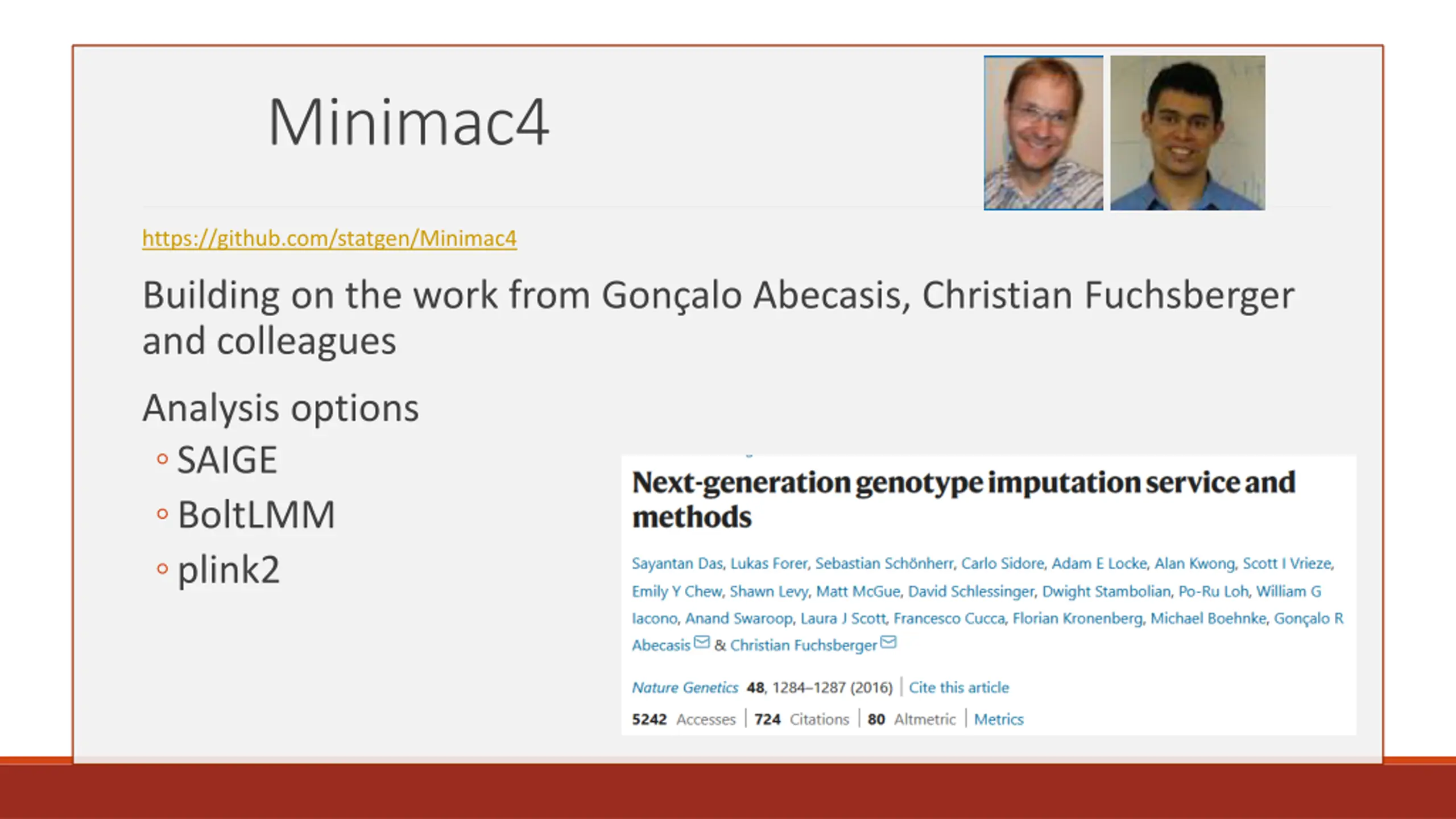Select the BoltLMM bullet item
This screenshot has height=819, width=1456.
[257, 515]
